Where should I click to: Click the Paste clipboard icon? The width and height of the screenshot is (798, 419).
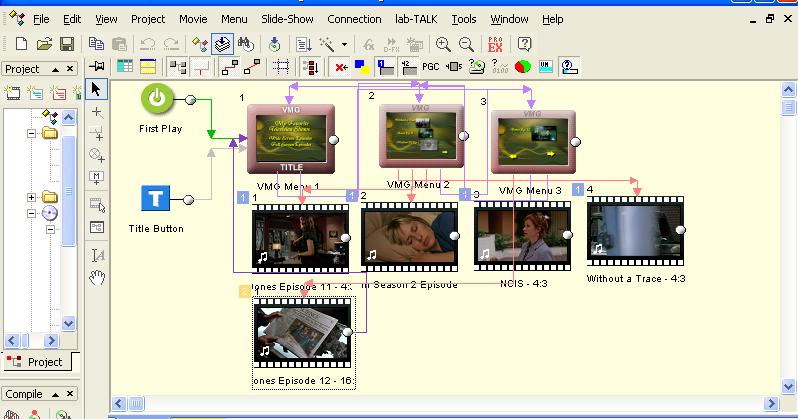(119, 44)
